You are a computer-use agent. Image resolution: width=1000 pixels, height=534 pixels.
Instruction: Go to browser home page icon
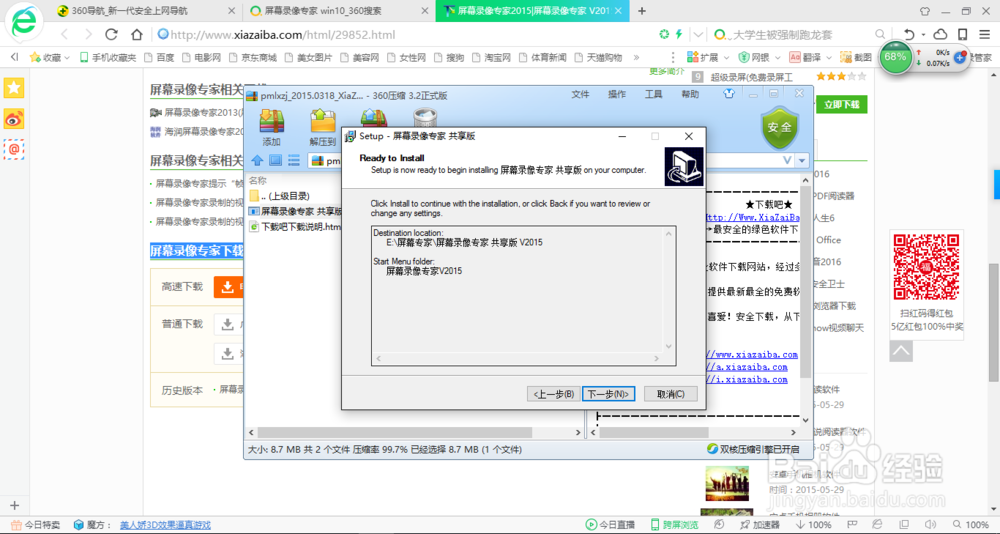pyautogui.click(x=136, y=34)
